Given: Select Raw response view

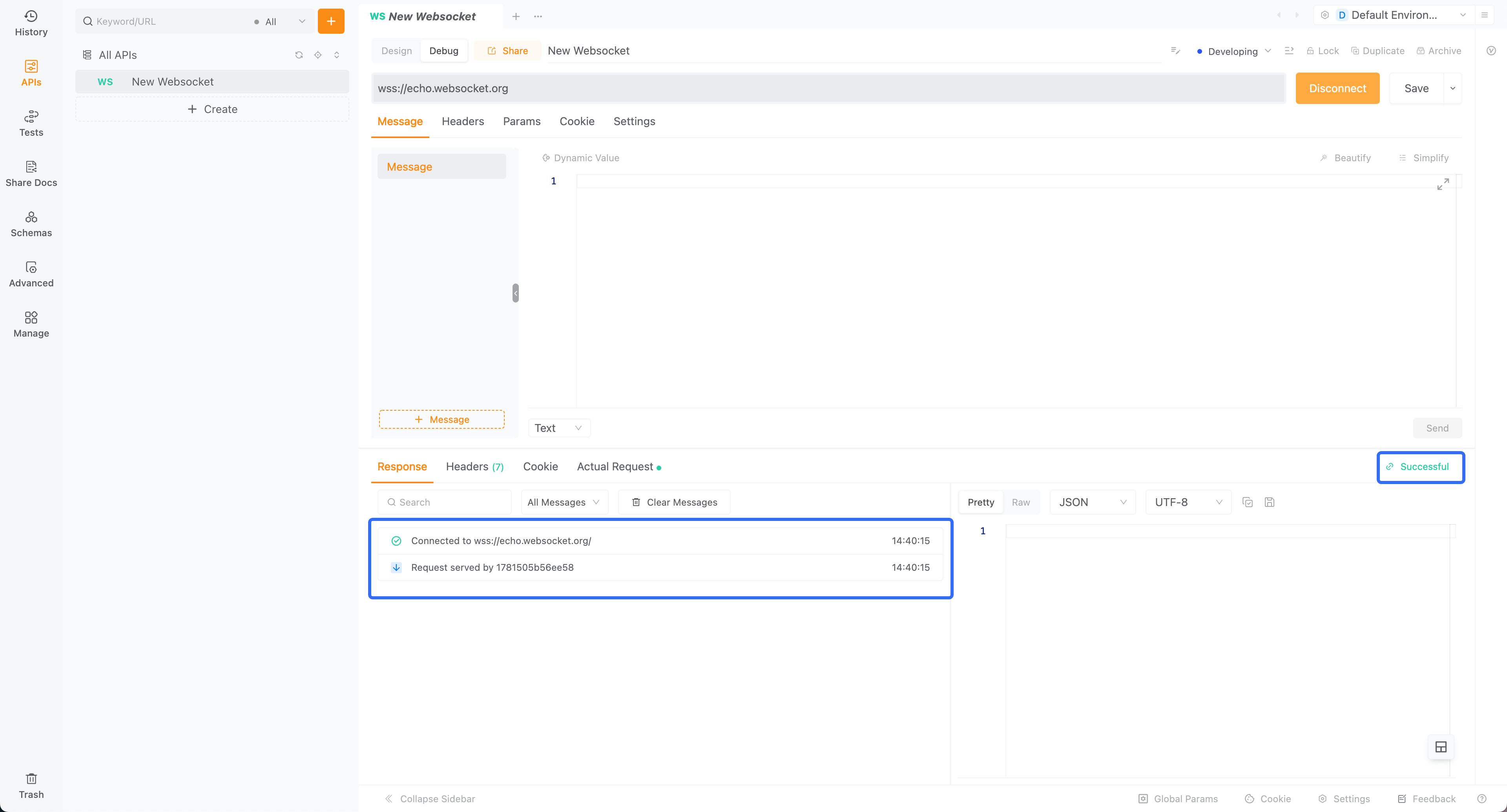Looking at the screenshot, I should 1021,502.
